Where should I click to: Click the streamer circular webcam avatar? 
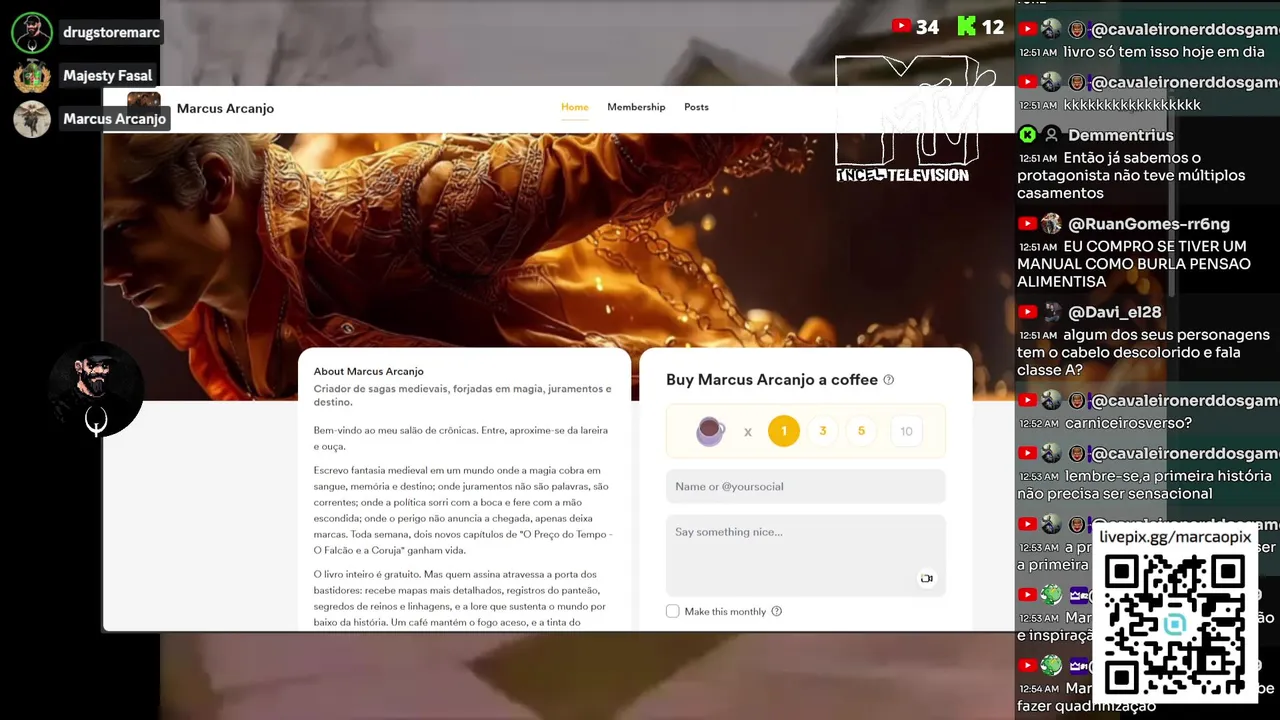point(96,389)
